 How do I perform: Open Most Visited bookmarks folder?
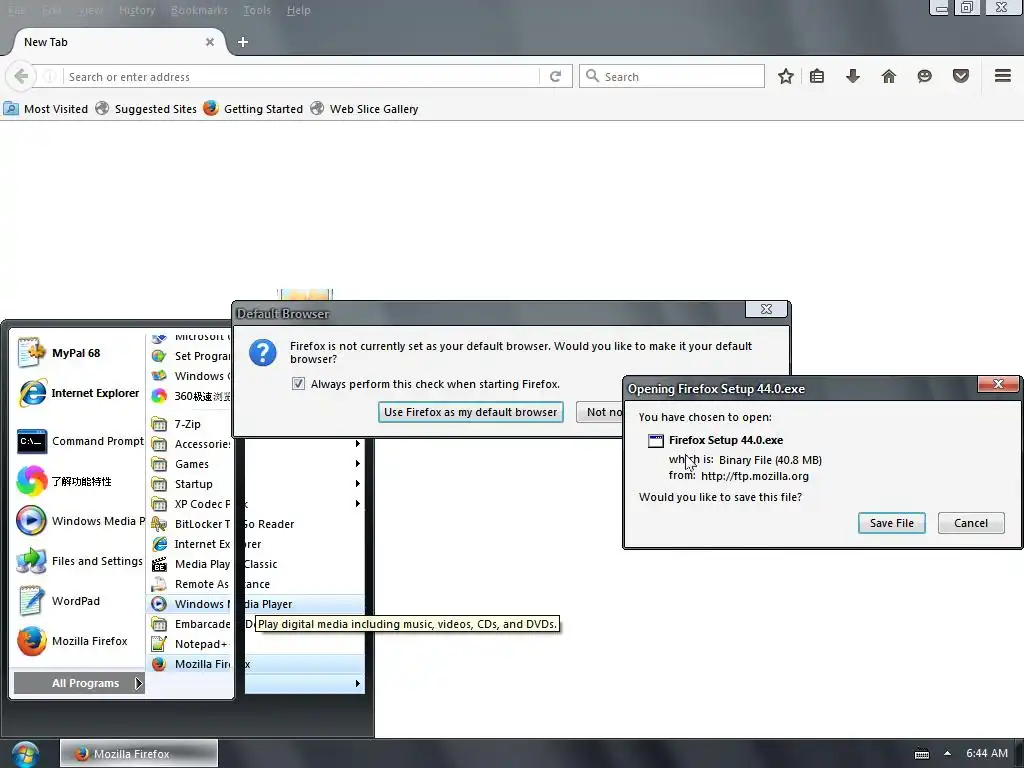point(46,109)
